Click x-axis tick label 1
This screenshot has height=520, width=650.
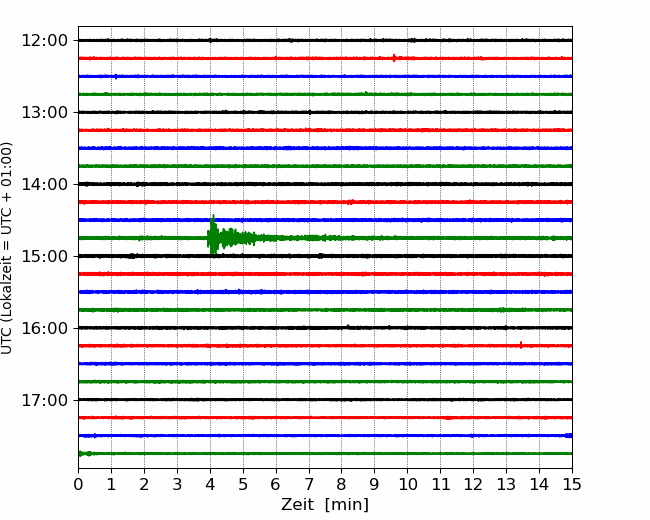(111, 484)
